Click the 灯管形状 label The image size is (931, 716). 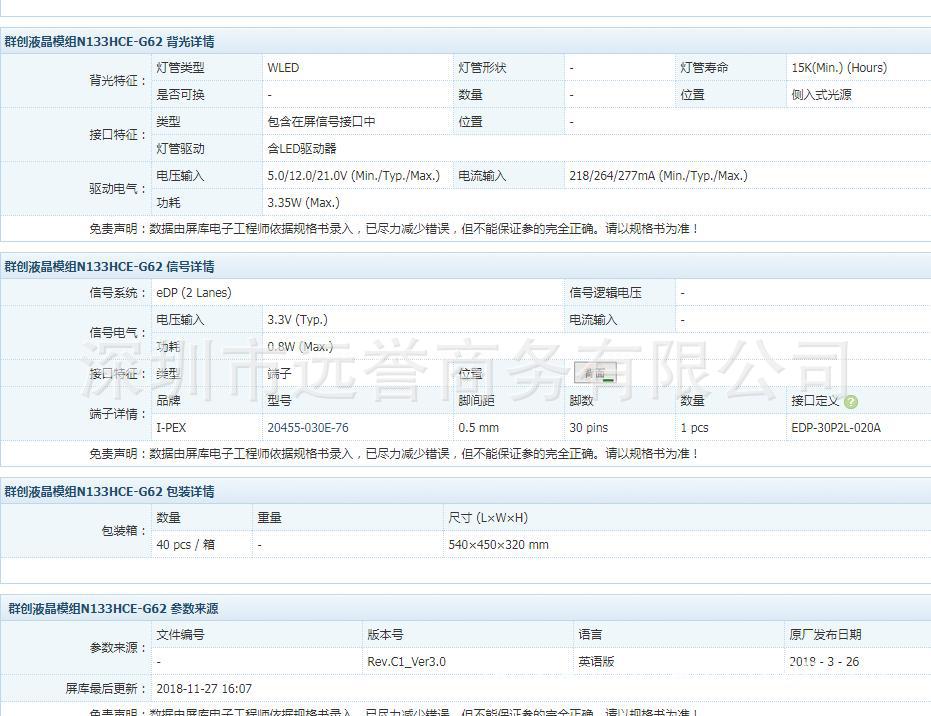click(482, 68)
